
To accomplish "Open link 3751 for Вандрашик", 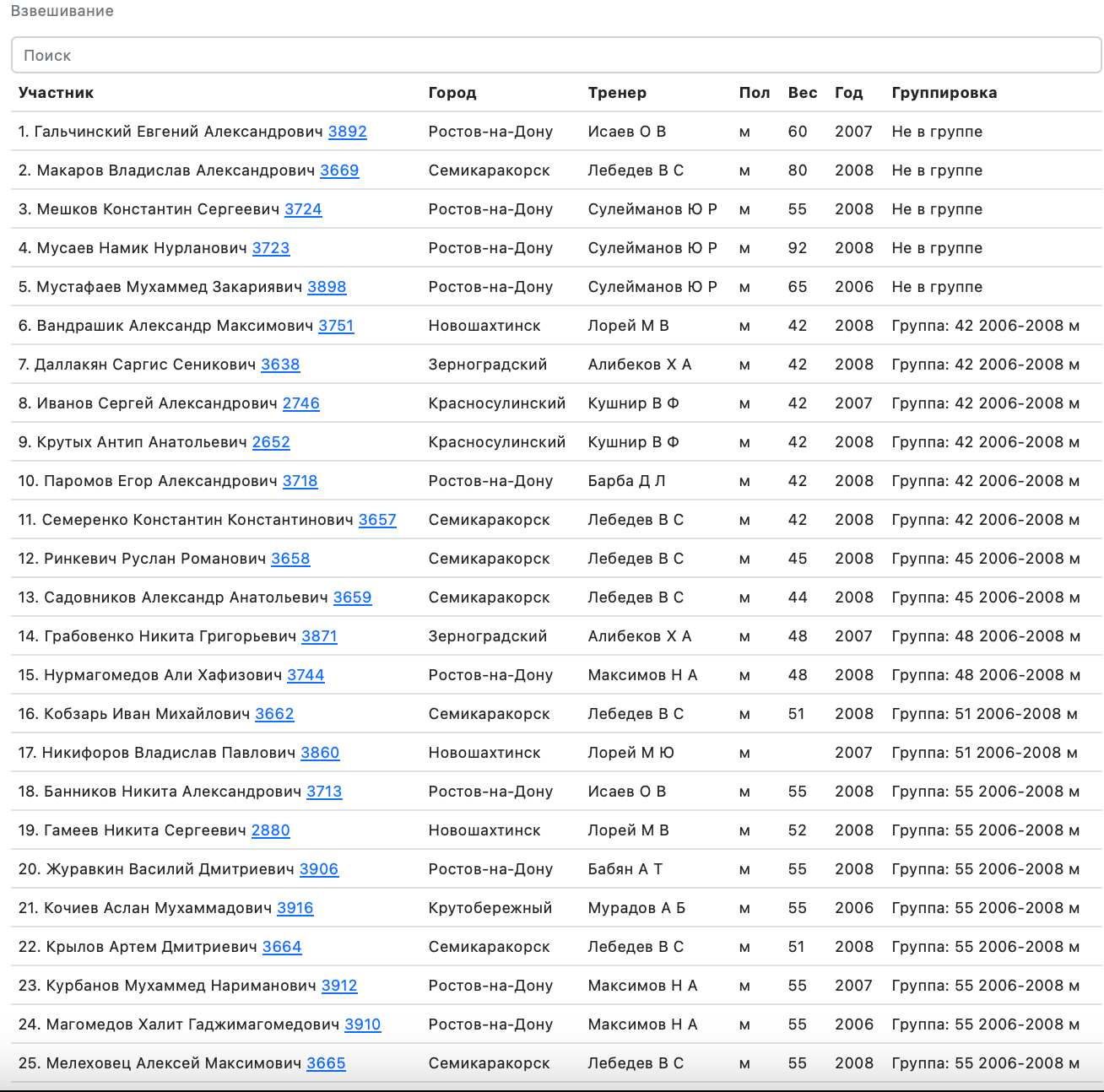I will (336, 326).
